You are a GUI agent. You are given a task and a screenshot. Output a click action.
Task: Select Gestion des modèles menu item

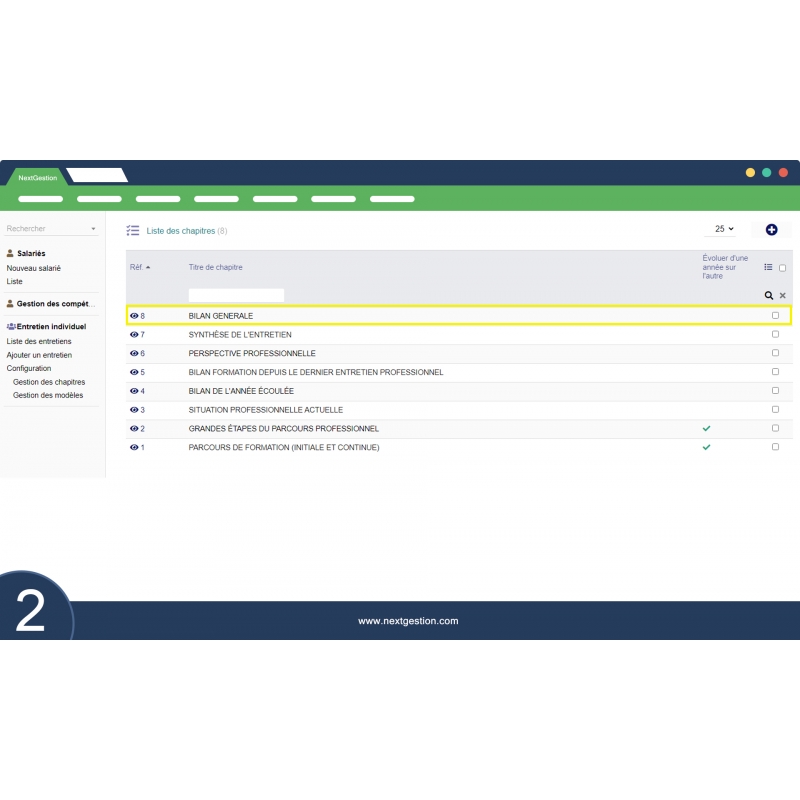coord(48,395)
